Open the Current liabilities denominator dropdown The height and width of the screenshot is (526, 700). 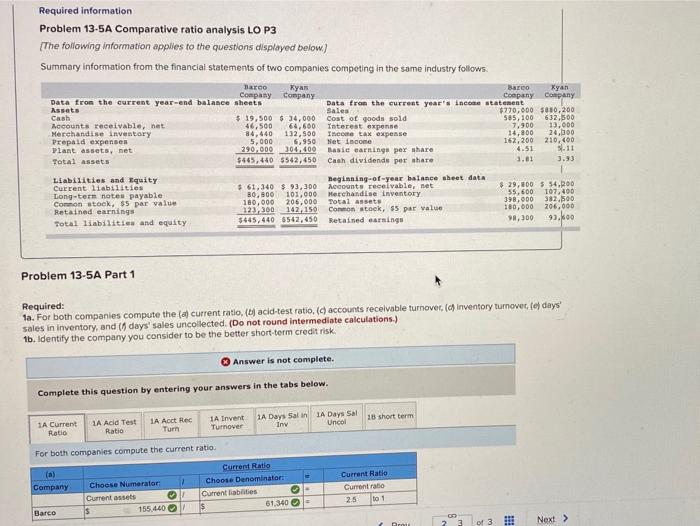point(251,492)
